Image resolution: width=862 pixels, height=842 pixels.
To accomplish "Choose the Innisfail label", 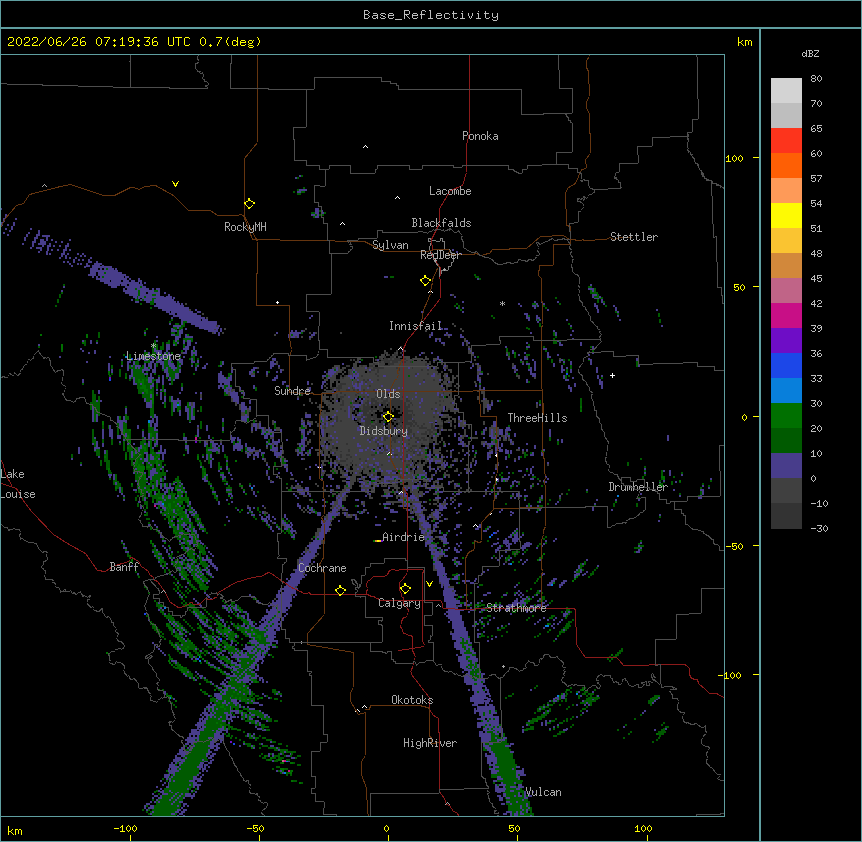I will [x=416, y=326].
